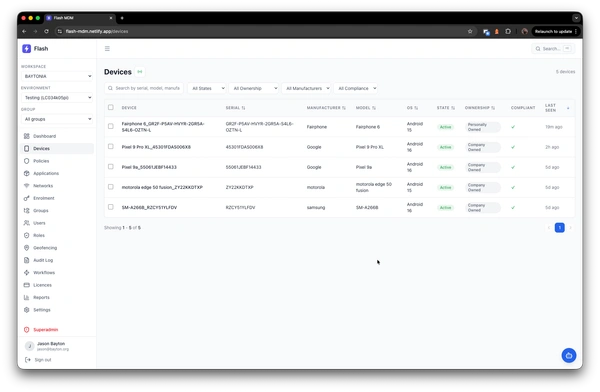Open the All States filter
Image resolution: width=600 pixels, height=392 pixels.
pos(207,88)
